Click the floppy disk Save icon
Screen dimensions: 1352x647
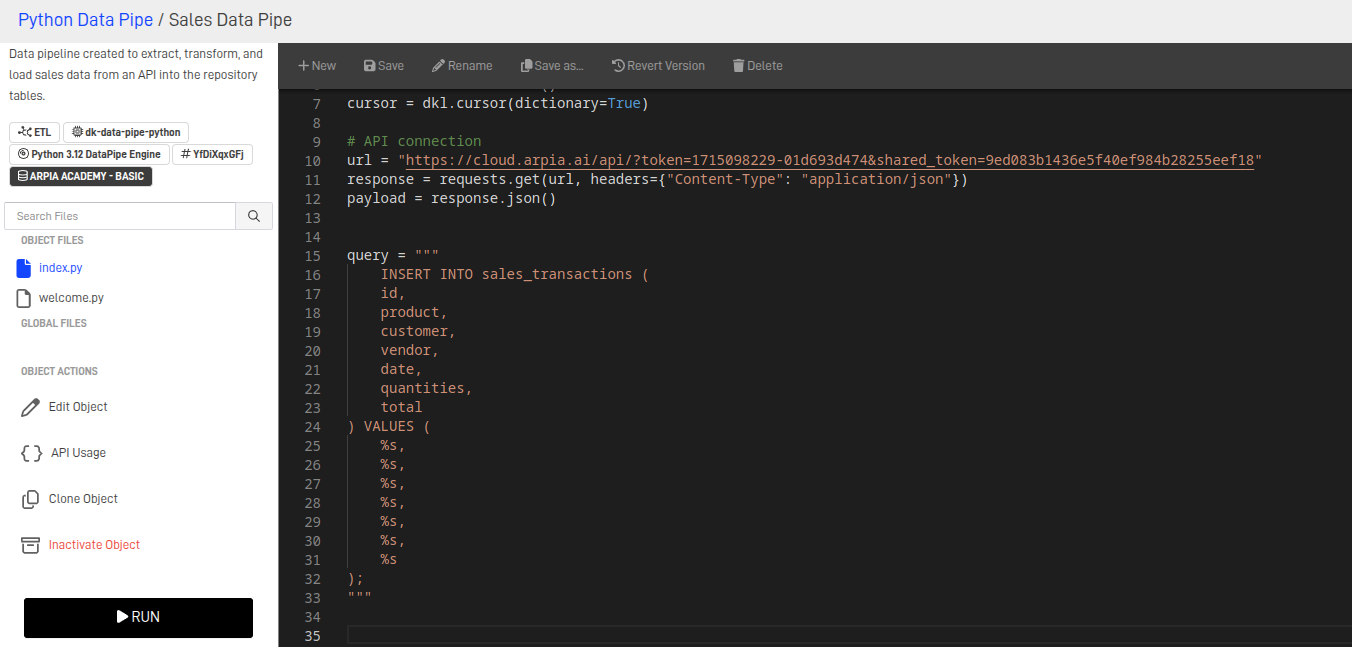tap(369, 65)
